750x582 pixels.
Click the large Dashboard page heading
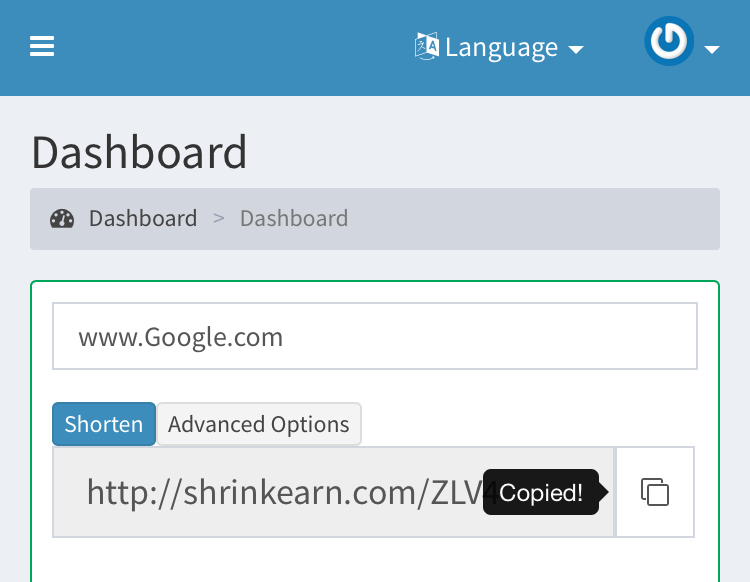[139, 152]
